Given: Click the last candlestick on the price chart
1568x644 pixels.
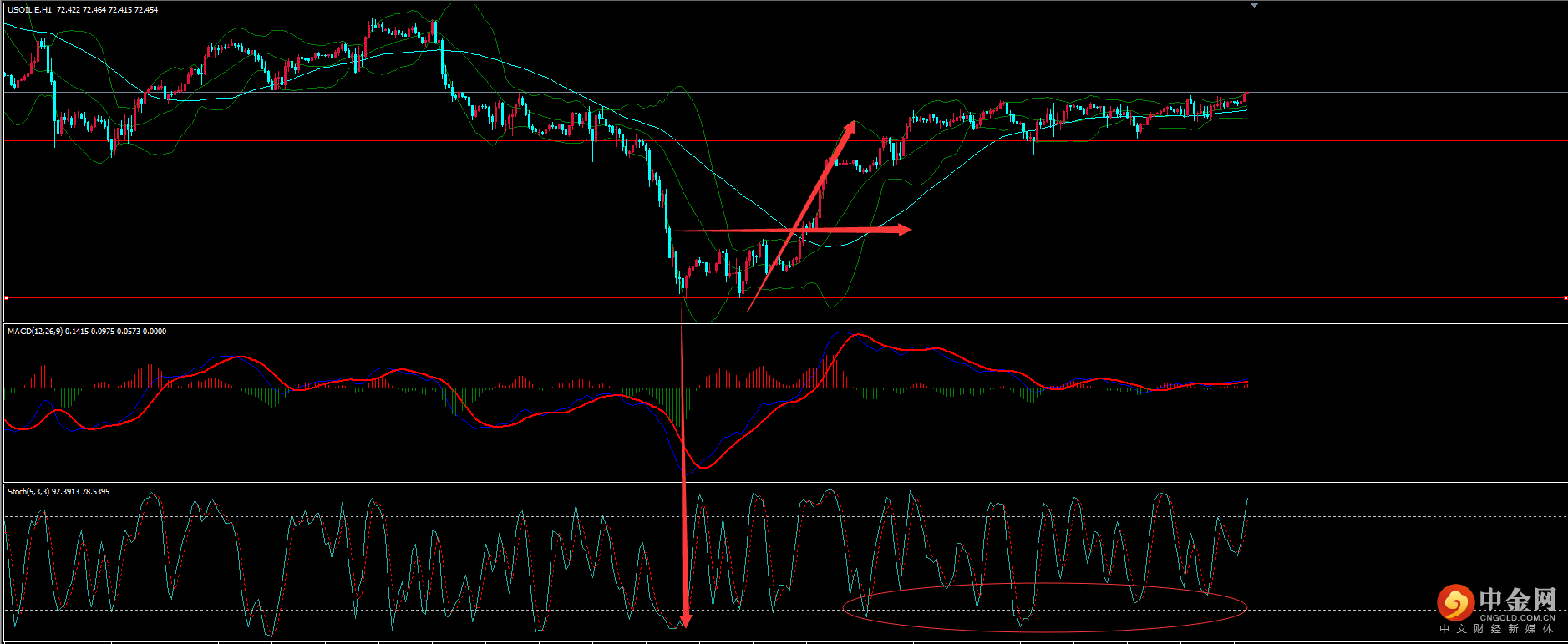Looking at the screenshot, I should (x=1245, y=97).
